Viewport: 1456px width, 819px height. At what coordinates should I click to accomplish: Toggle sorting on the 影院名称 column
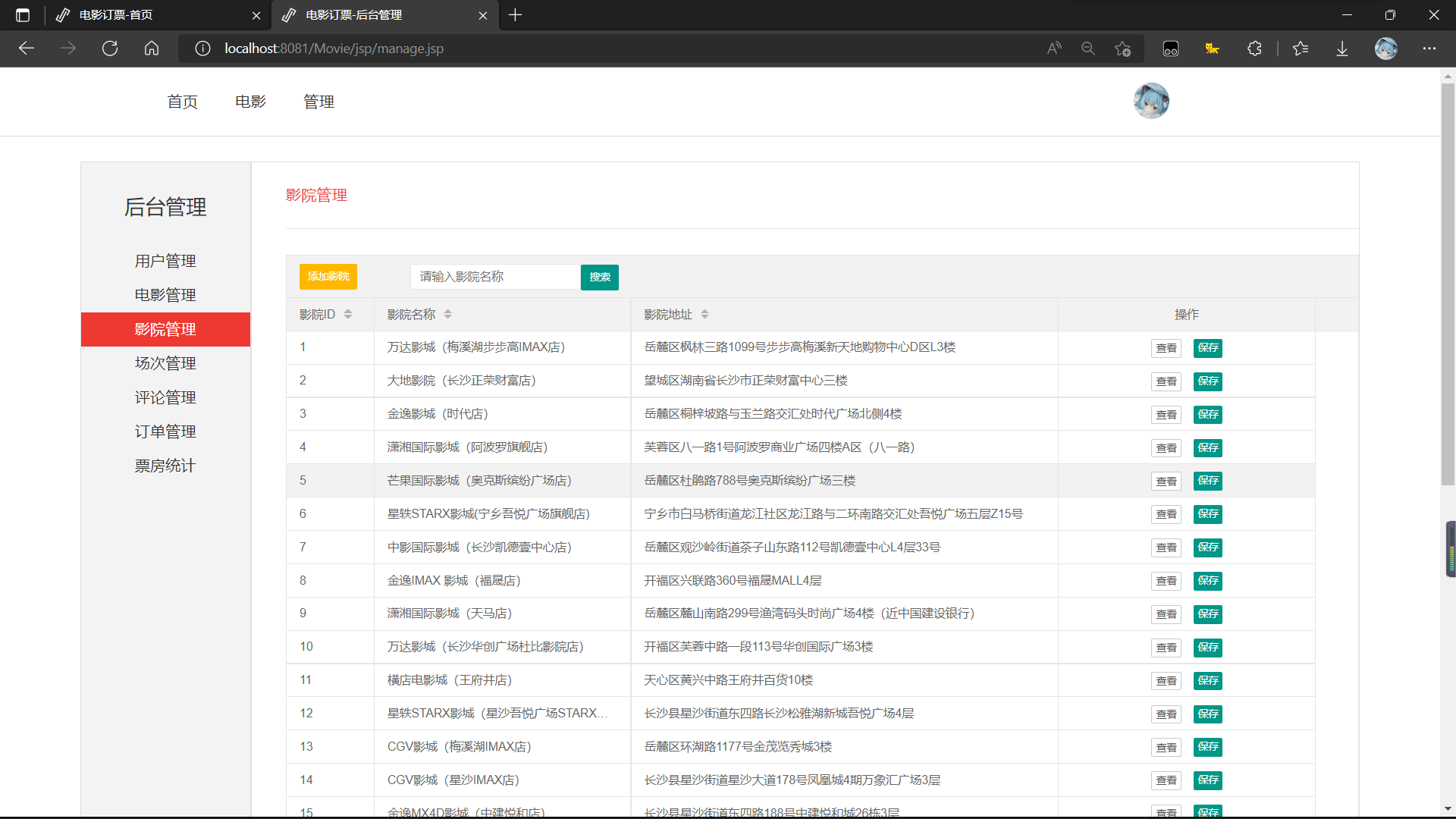coord(447,314)
